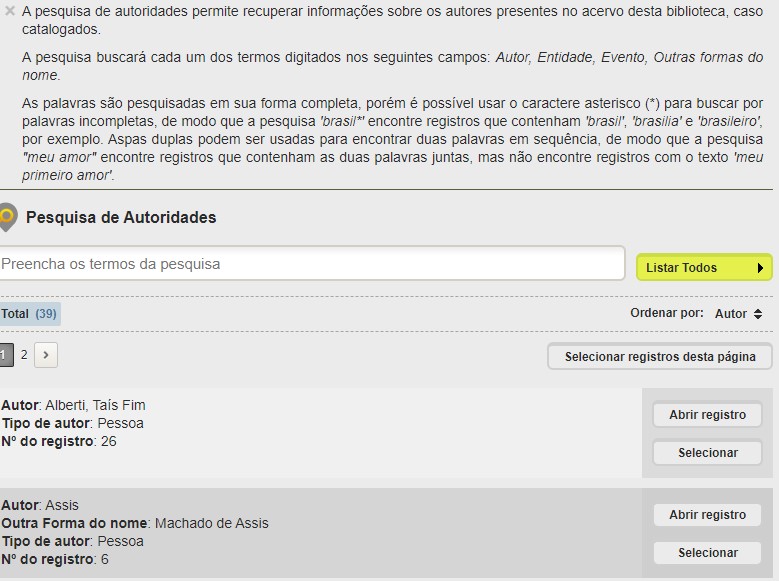Click the sort arrows next to Autor
The height and width of the screenshot is (581, 779).
pyautogui.click(x=758, y=314)
